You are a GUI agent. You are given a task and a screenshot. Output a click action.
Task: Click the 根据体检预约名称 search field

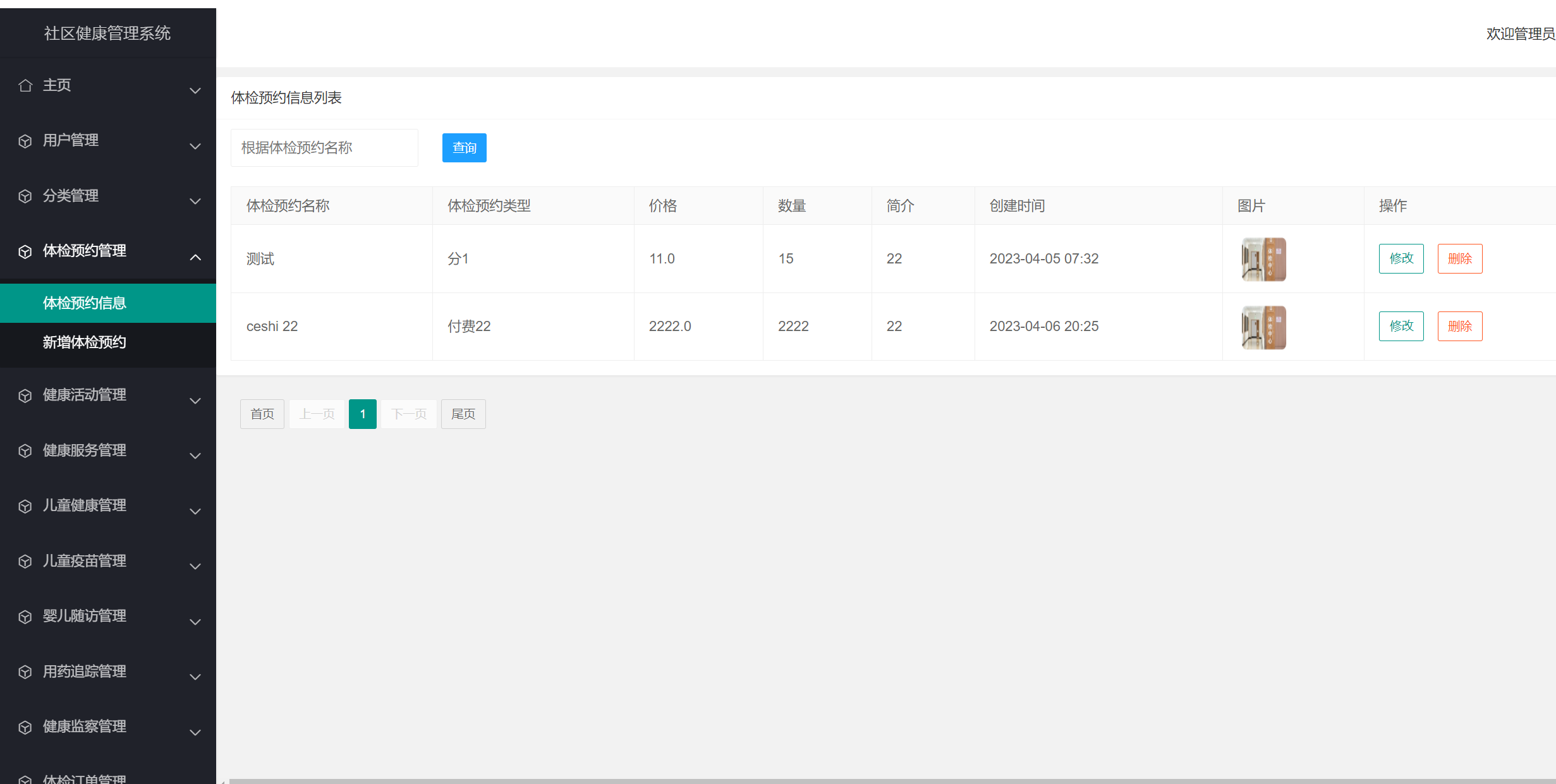[x=324, y=148]
